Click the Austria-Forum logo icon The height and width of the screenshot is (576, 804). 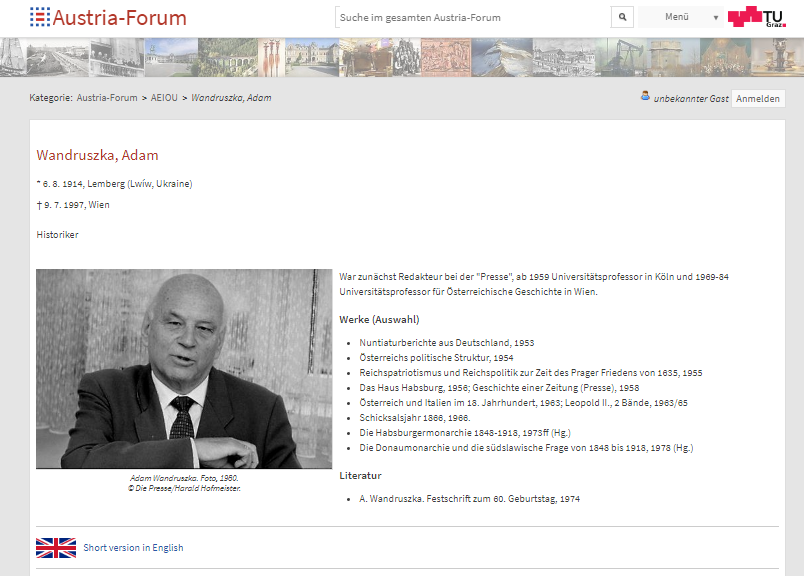point(40,17)
